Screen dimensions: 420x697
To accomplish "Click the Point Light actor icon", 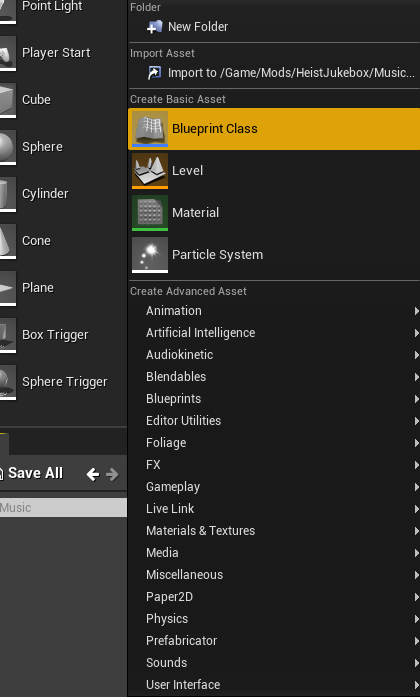I will (x=8, y=10).
